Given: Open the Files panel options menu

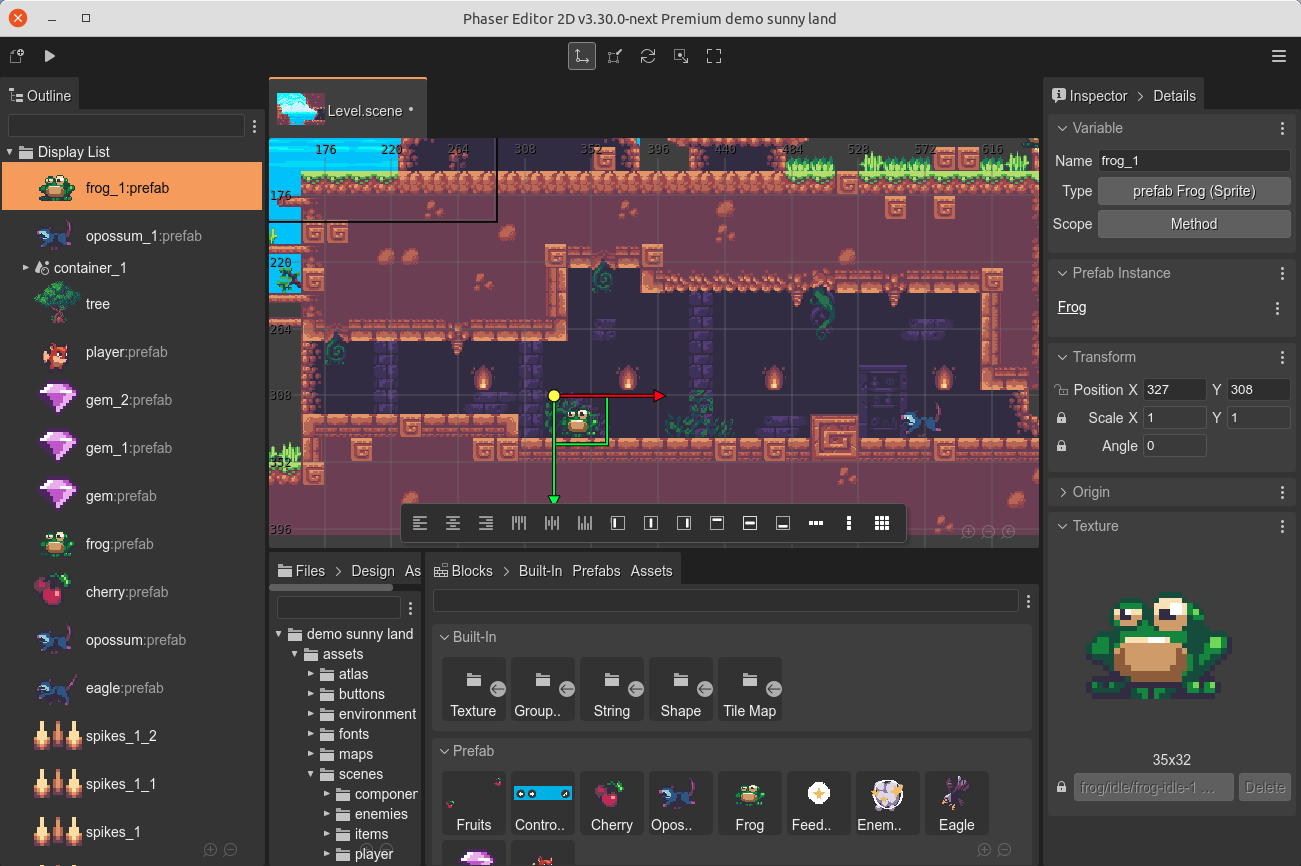Looking at the screenshot, I should (410, 608).
